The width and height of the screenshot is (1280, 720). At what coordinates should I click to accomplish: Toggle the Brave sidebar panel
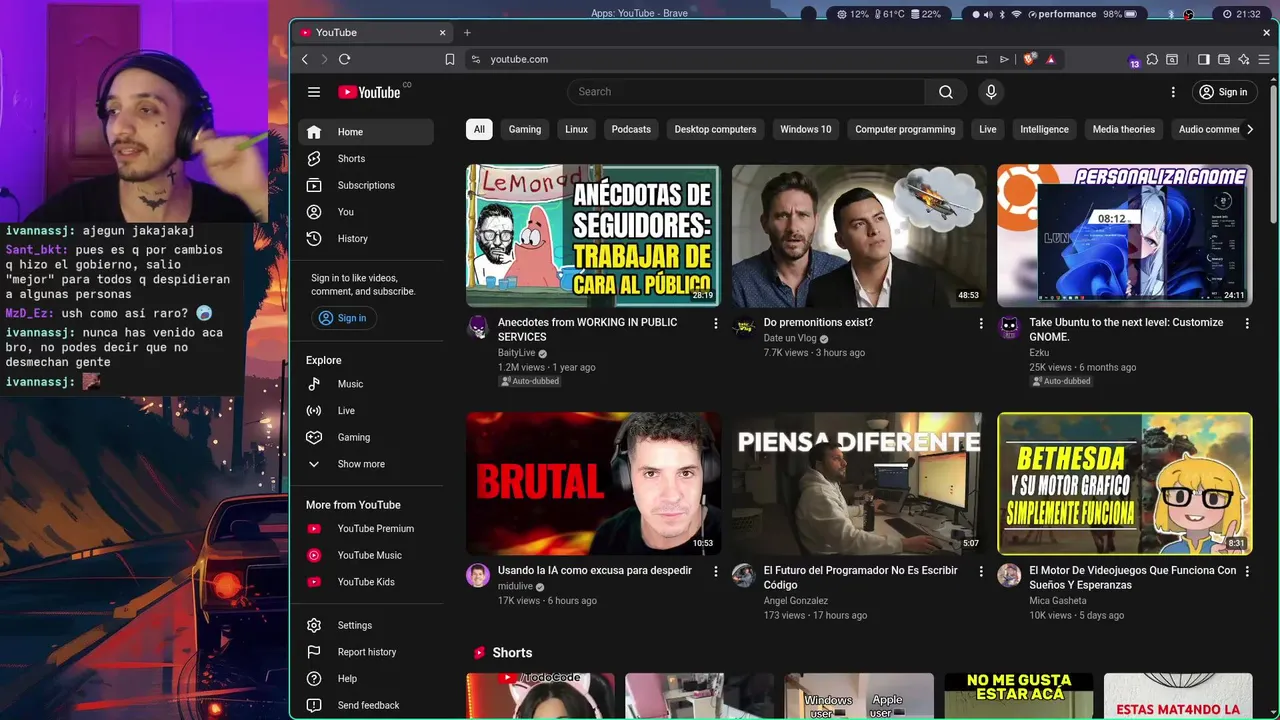point(1204,59)
